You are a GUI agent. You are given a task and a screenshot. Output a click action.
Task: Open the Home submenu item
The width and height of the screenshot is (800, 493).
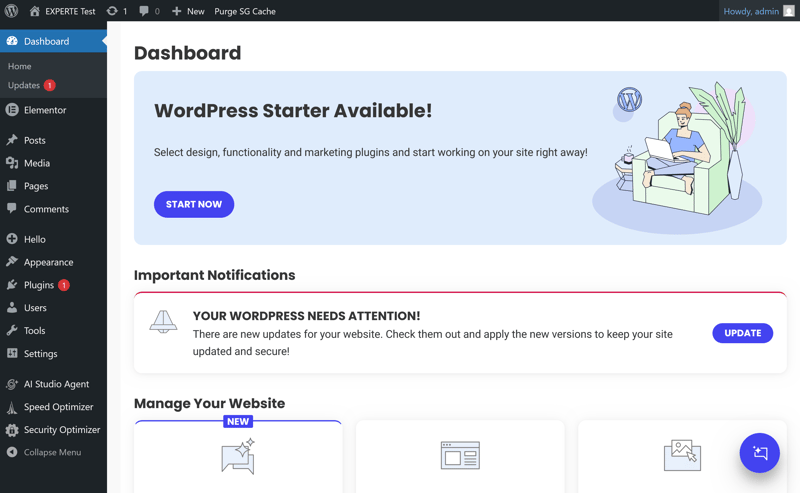point(19,66)
